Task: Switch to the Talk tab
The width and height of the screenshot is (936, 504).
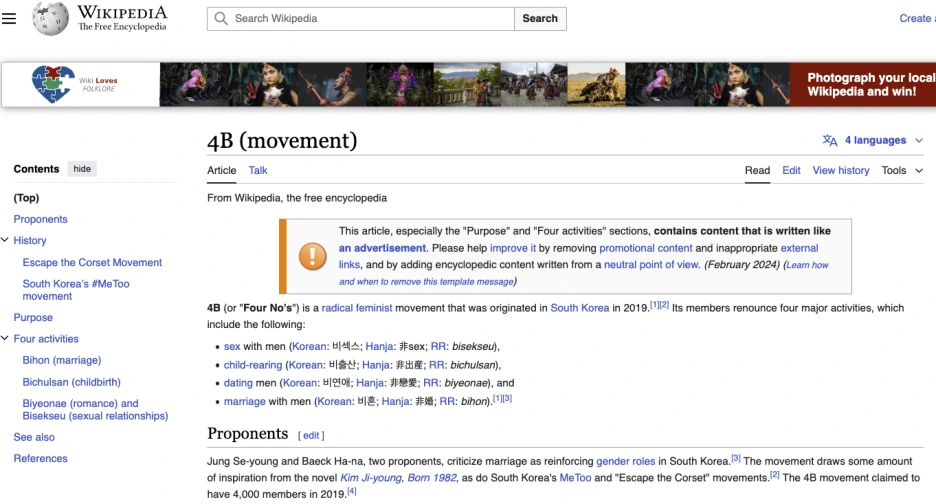Action: 258,170
